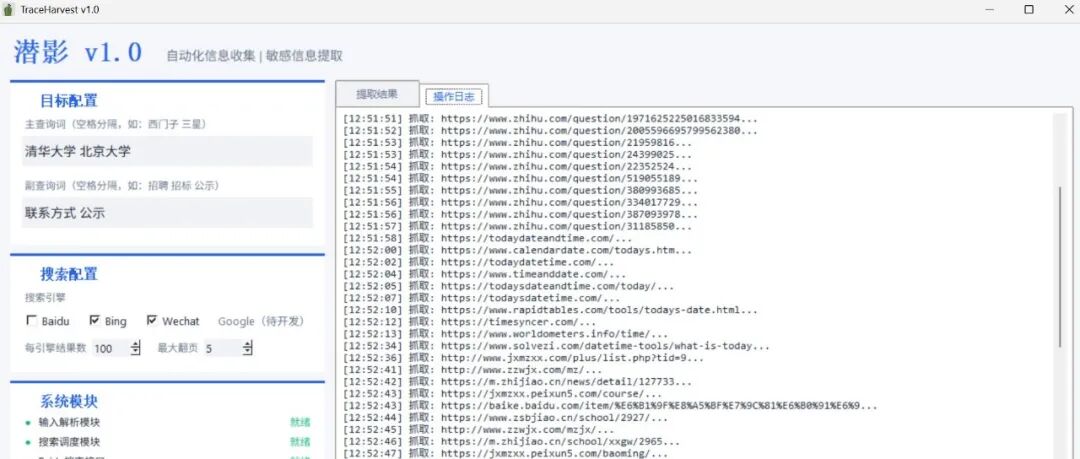This screenshot has height=459, width=1080.
Task: Click log line for timesyncer.com
Action: (469, 322)
